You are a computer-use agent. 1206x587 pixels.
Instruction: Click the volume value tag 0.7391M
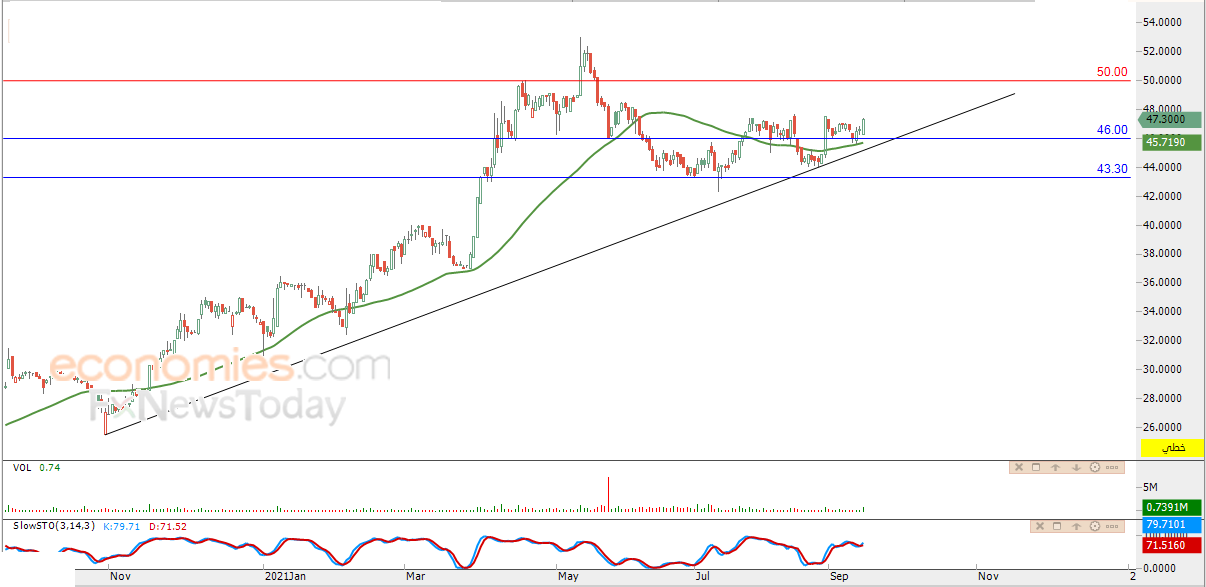[1171, 508]
